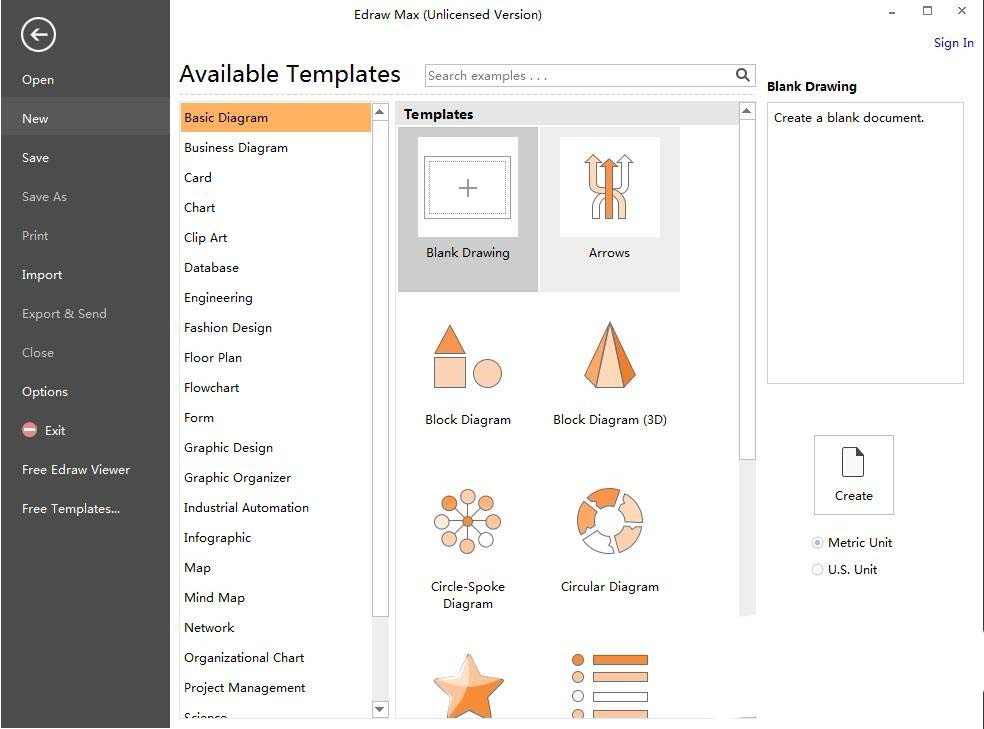Viewport: 984px width, 729px height.
Task: Click the search magnifier icon
Action: 742,75
